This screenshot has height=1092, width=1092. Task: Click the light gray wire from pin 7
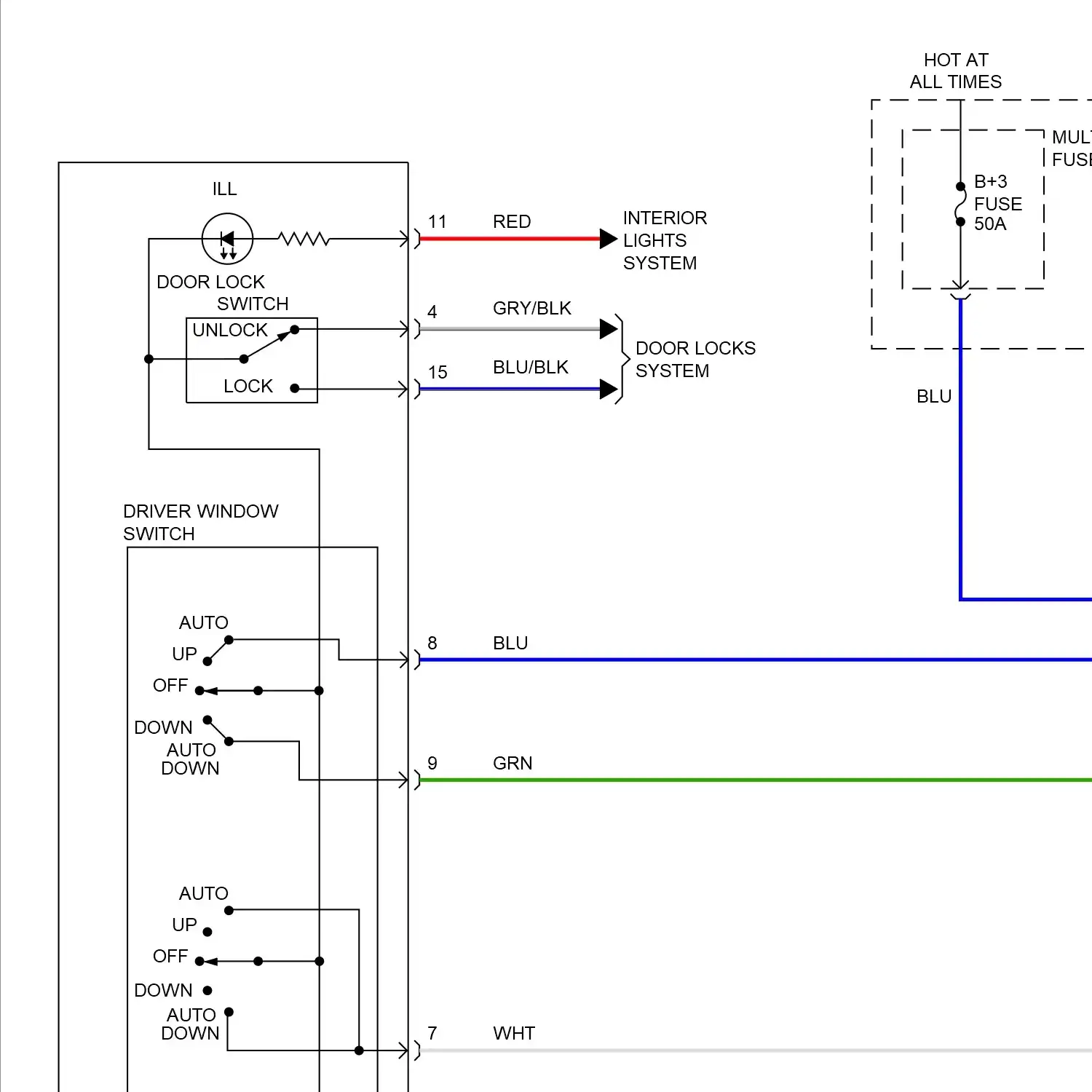756,1051
